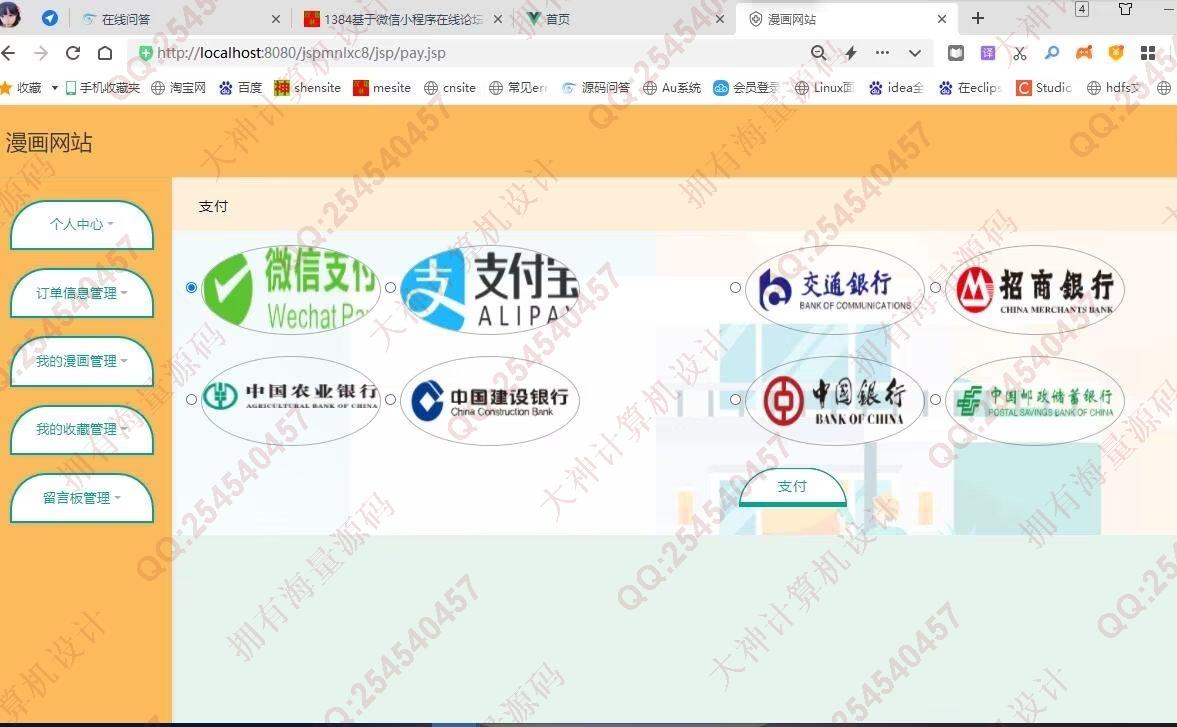Open the shensite bookmark
Image resolution: width=1177 pixels, height=727 pixels.
pyautogui.click(x=308, y=88)
